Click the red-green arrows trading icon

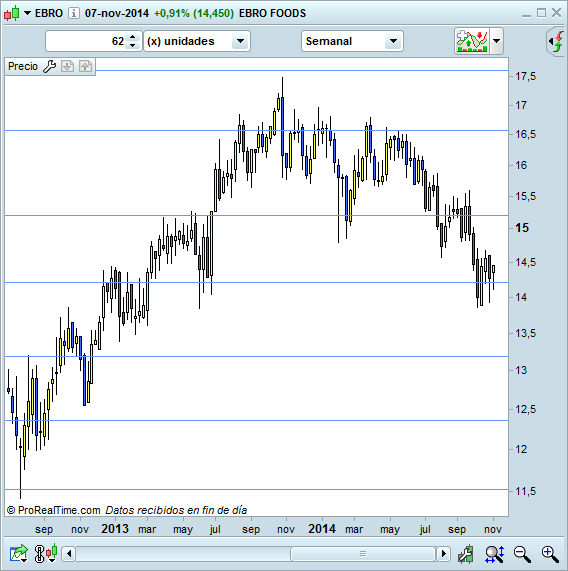pos(557,41)
